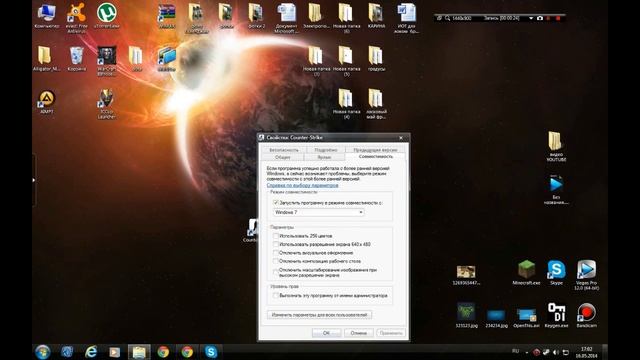
Task: Open the 121123.jpg image thumbnail
Action: (x=466, y=315)
